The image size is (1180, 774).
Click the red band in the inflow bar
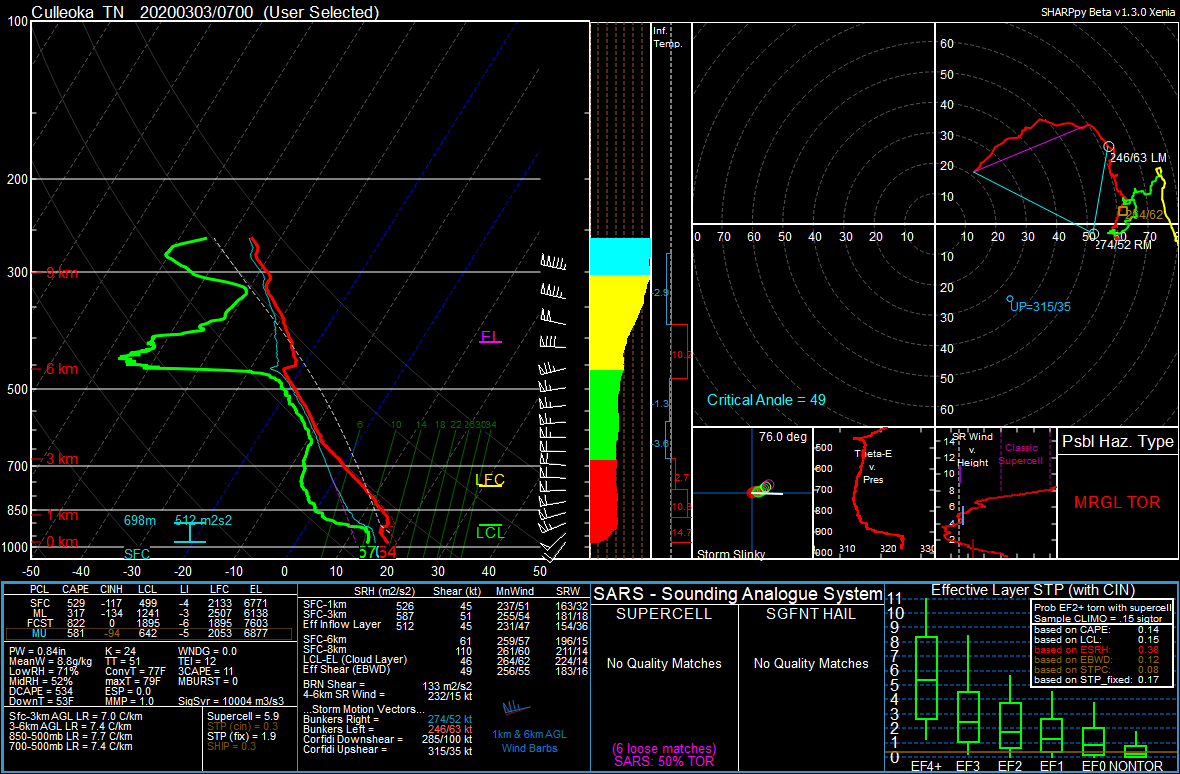pos(603,501)
